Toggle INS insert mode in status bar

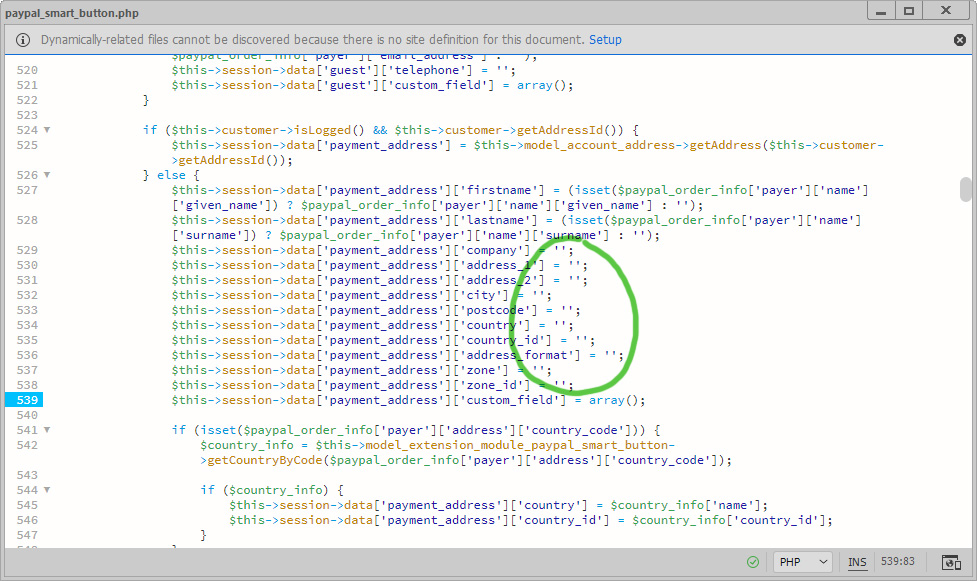[857, 562]
